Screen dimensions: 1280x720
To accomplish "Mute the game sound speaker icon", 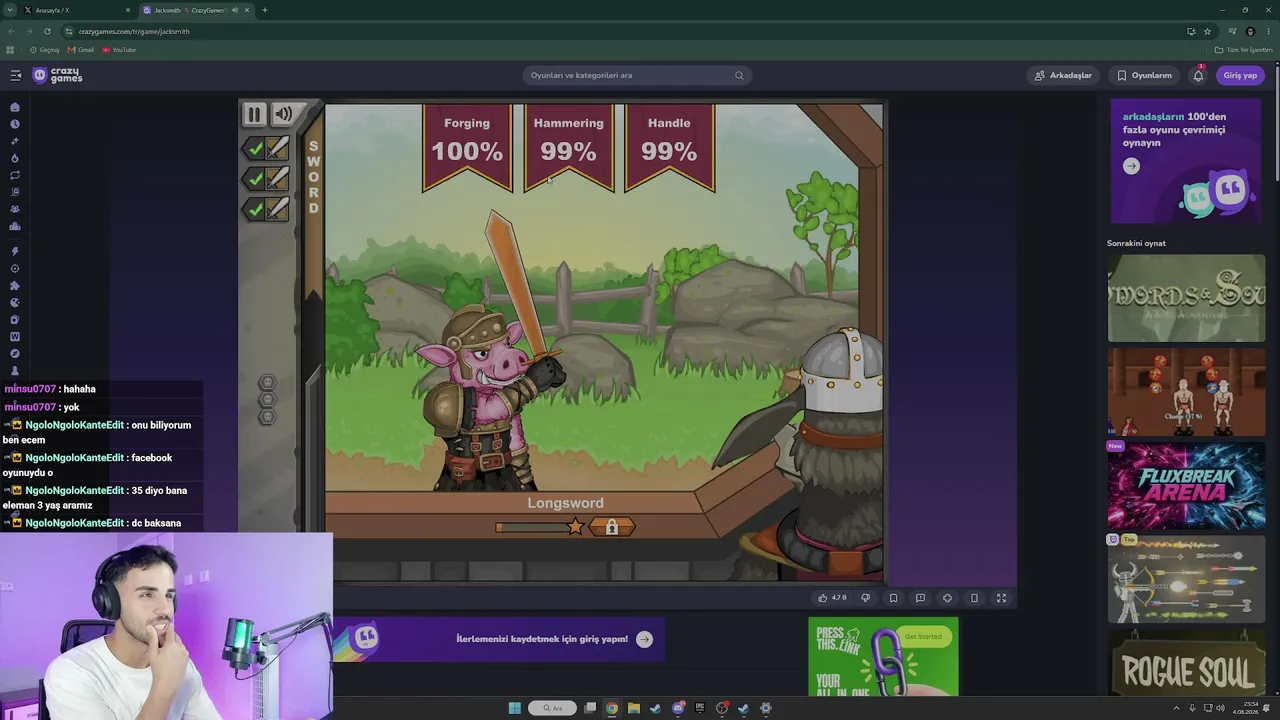I will point(284,114).
